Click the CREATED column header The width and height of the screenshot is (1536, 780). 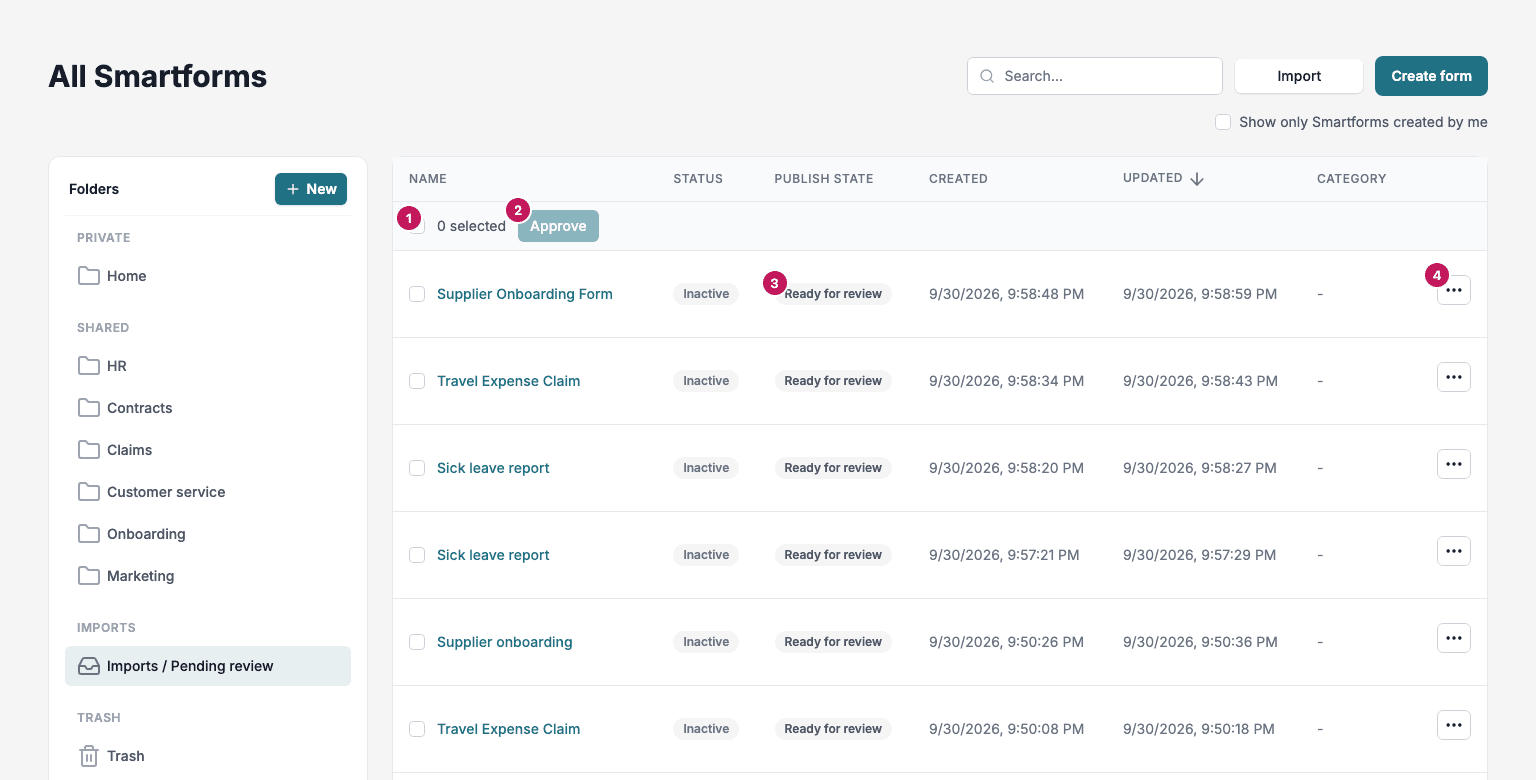coord(958,179)
